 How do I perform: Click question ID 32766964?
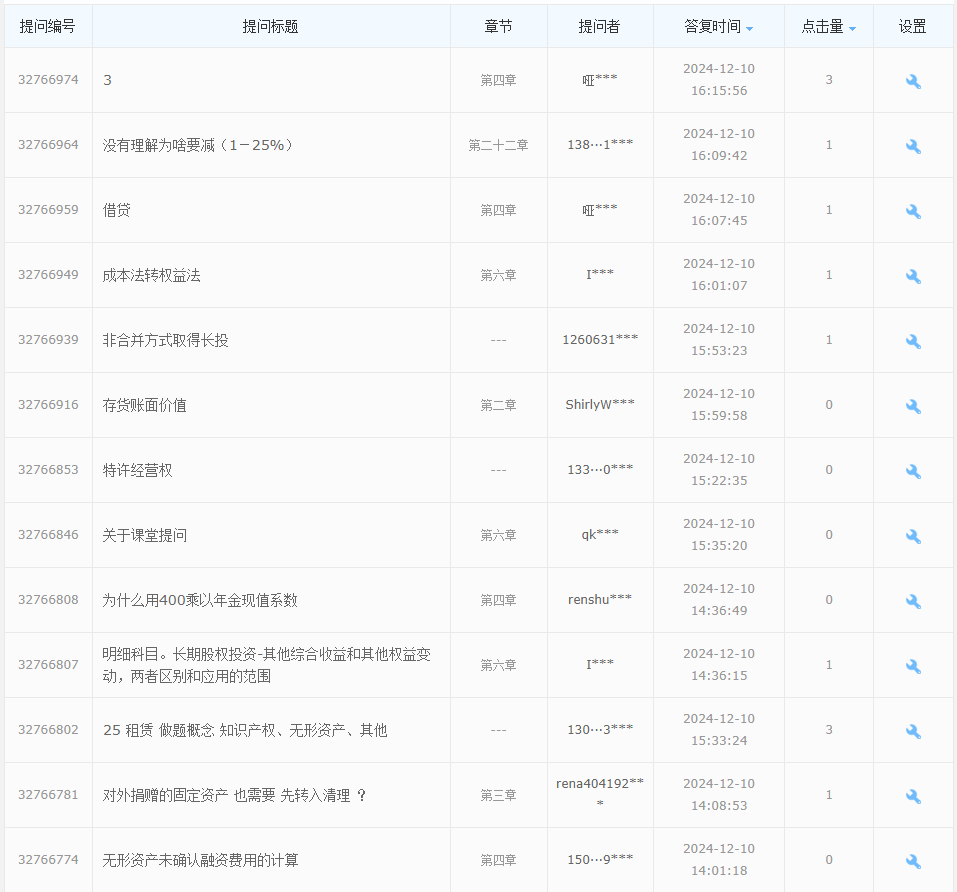[x=47, y=145]
